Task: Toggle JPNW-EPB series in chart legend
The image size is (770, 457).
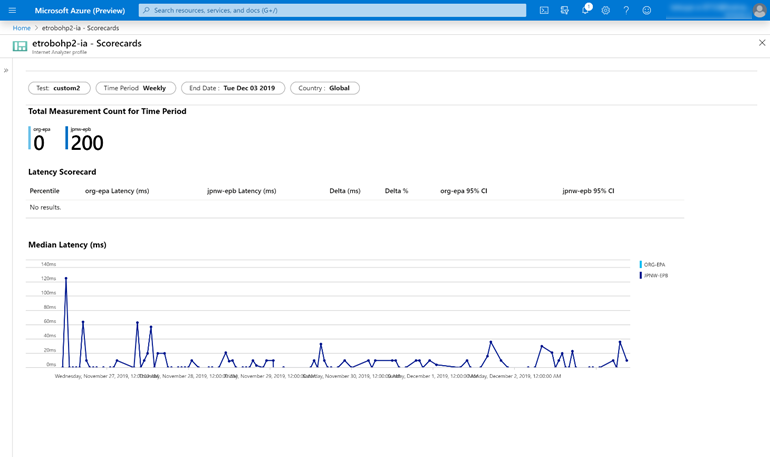Action: [x=657, y=275]
